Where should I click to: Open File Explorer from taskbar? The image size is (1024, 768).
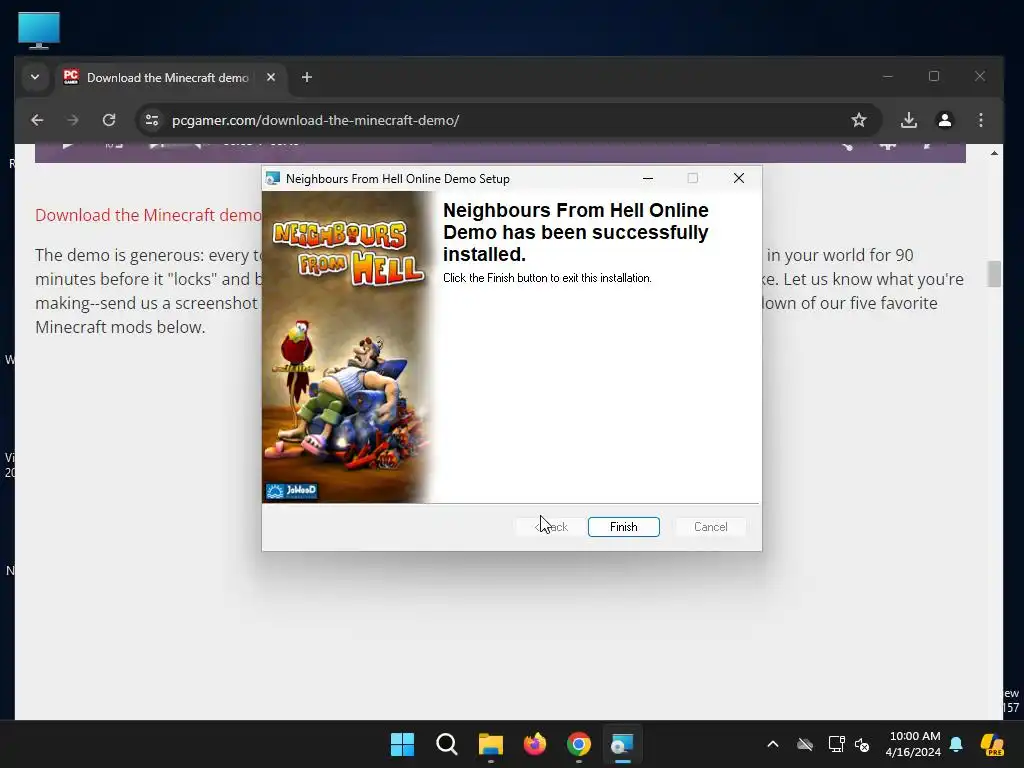click(x=490, y=744)
